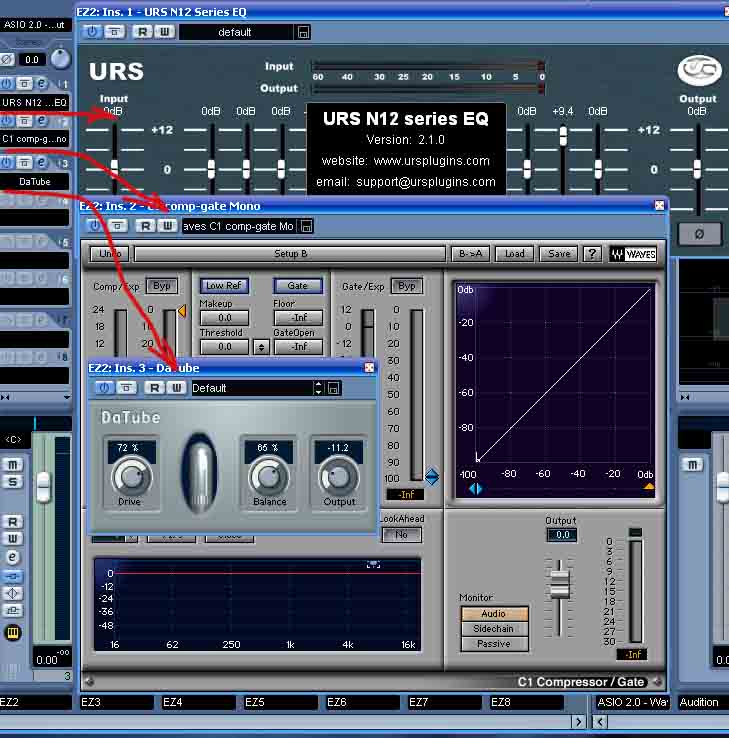729x738 pixels.
Task: Select the DaTube insert slot
Action: [35, 182]
